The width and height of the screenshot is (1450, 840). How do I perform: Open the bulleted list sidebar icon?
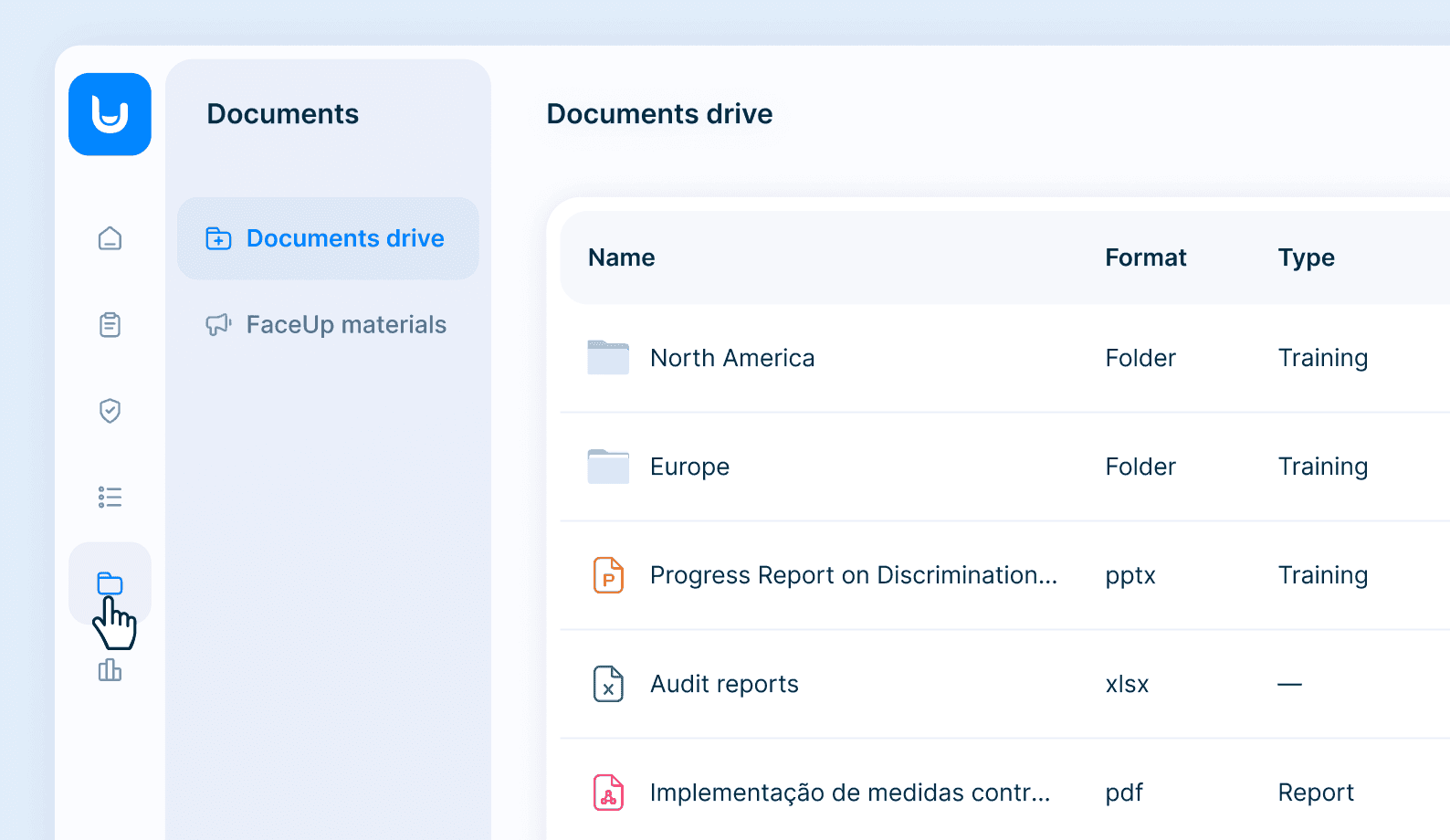(110, 497)
